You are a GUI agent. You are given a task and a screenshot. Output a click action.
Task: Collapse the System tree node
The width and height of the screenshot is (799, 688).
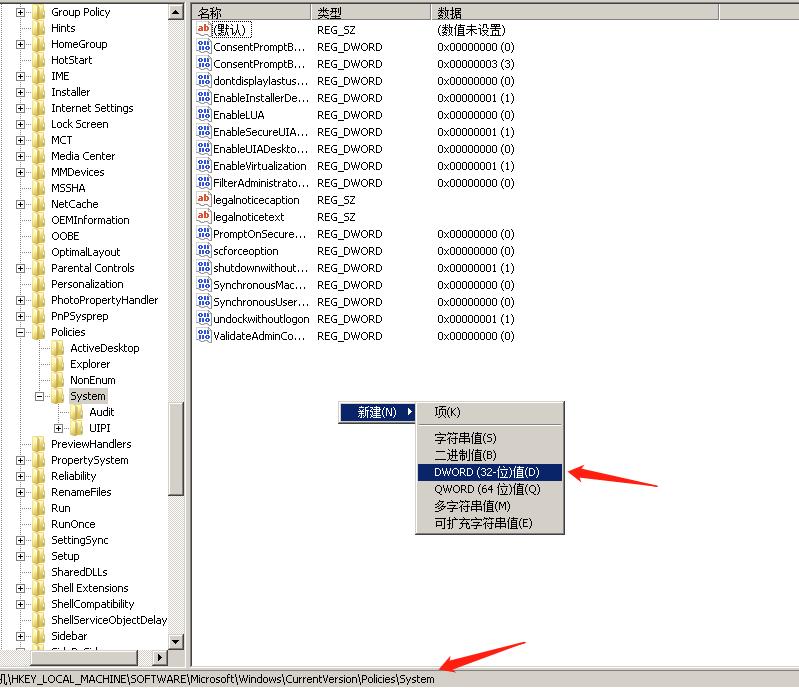[x=40, y=396]
